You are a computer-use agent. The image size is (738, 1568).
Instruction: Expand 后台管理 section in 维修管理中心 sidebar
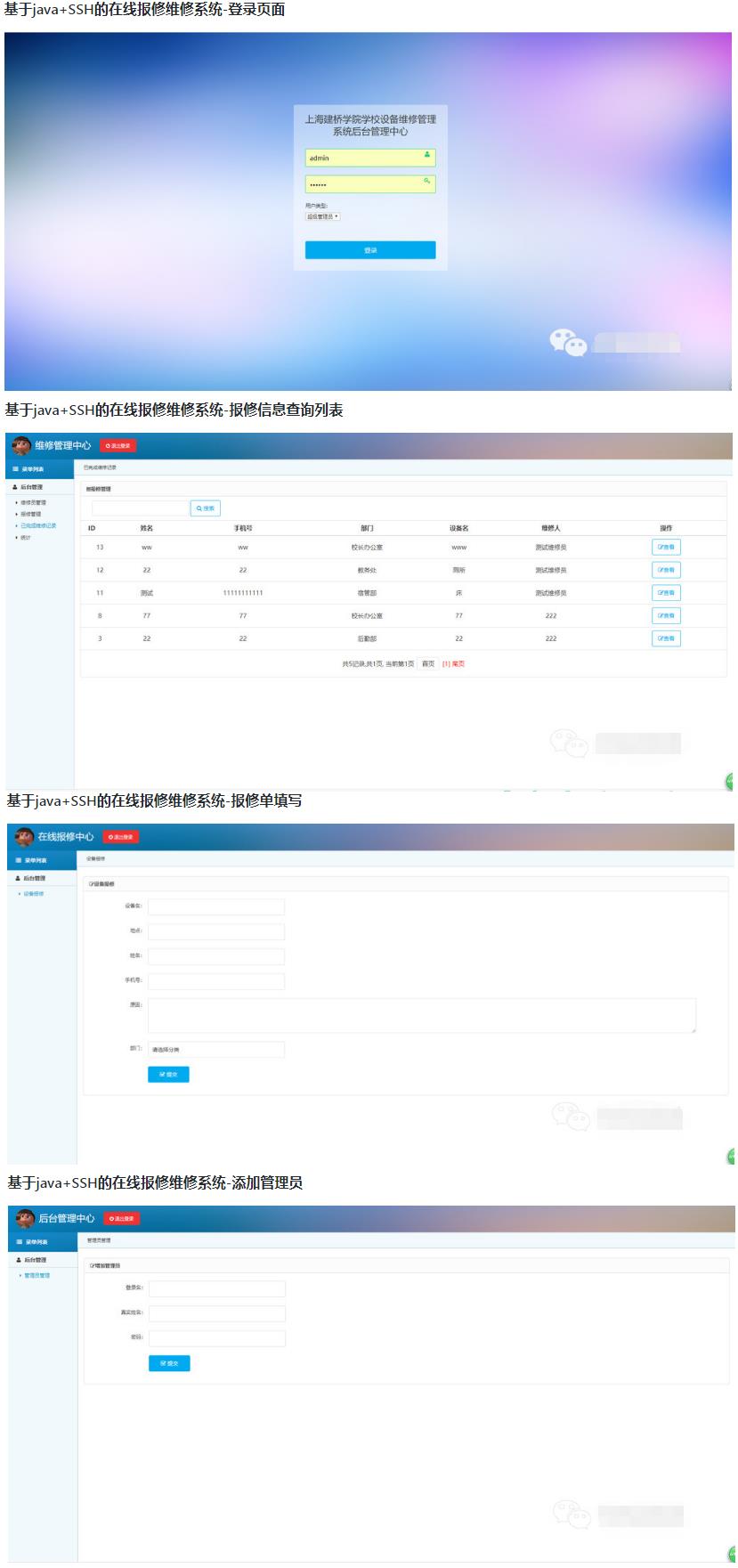[x=31, y=487]
